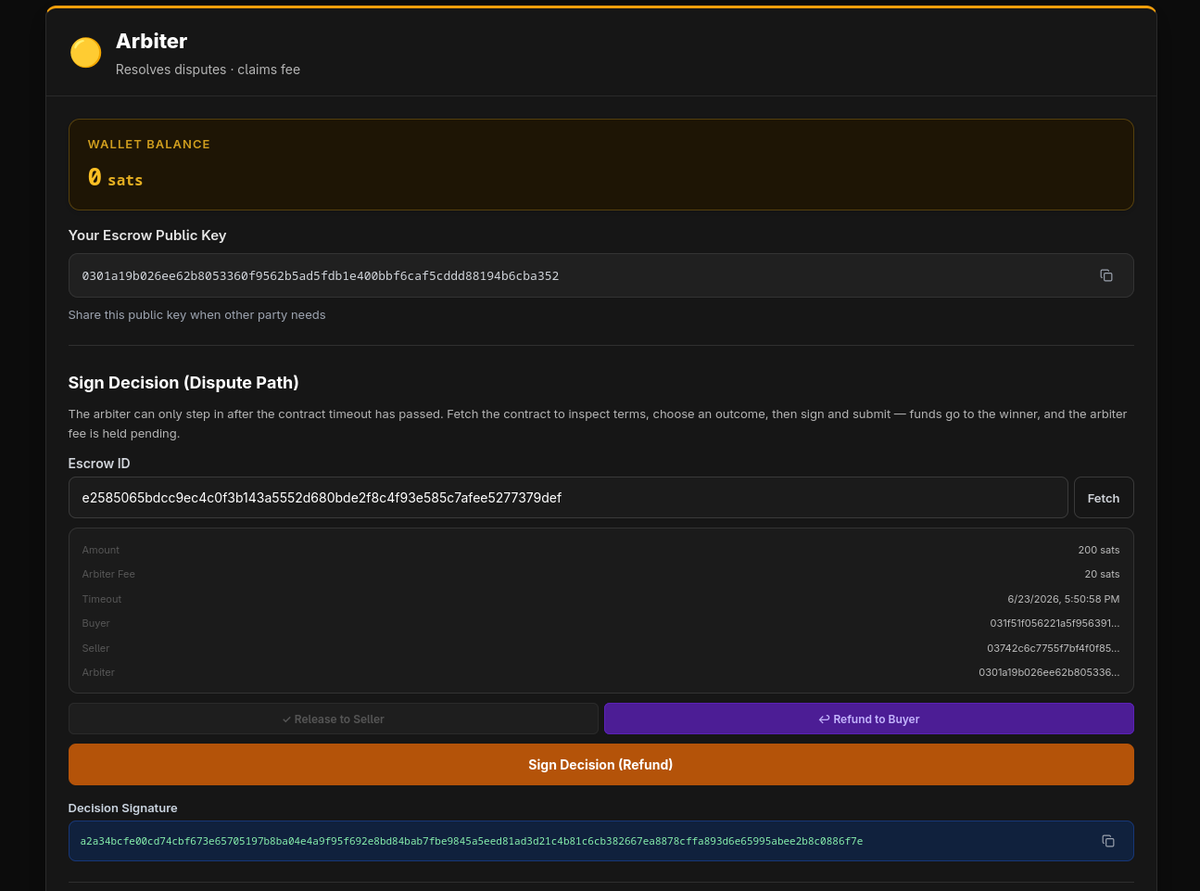
Task: Click Sign Decision (Refund) button
Action: (601, 764)
